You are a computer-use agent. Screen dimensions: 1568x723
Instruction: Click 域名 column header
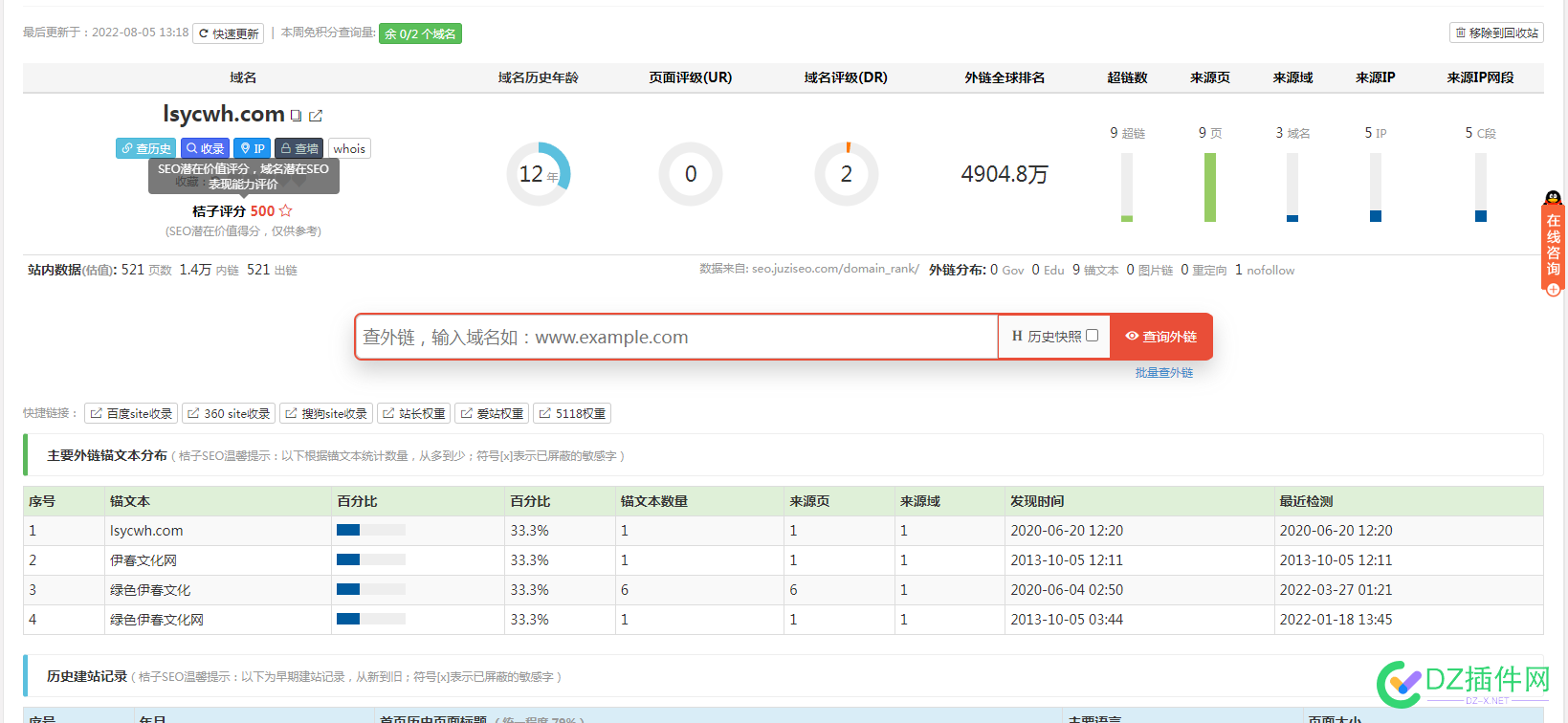point(243,77)
